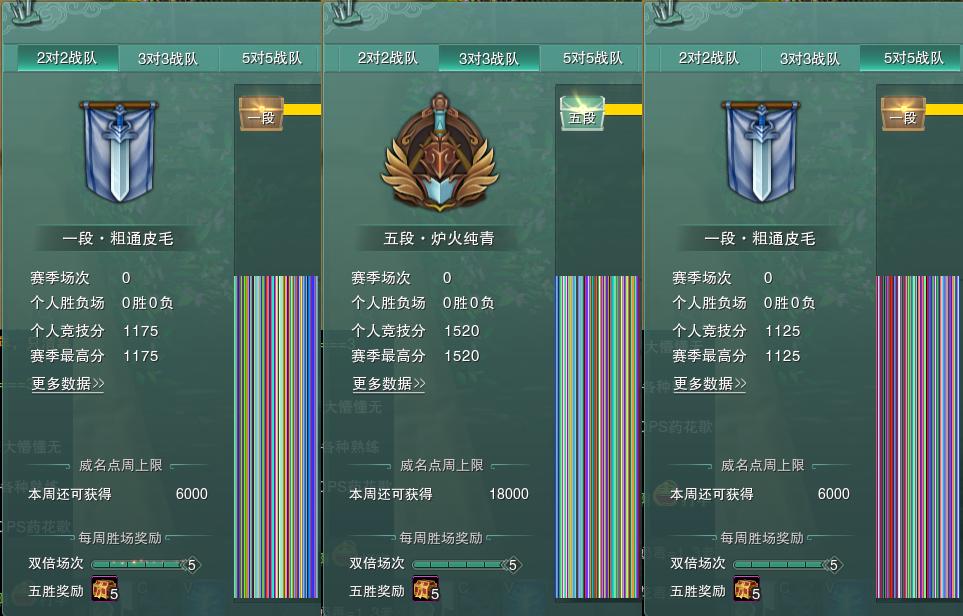Click the 双倍场次 progress bar in left panel
963x616 pixels.
pos(146,564)
